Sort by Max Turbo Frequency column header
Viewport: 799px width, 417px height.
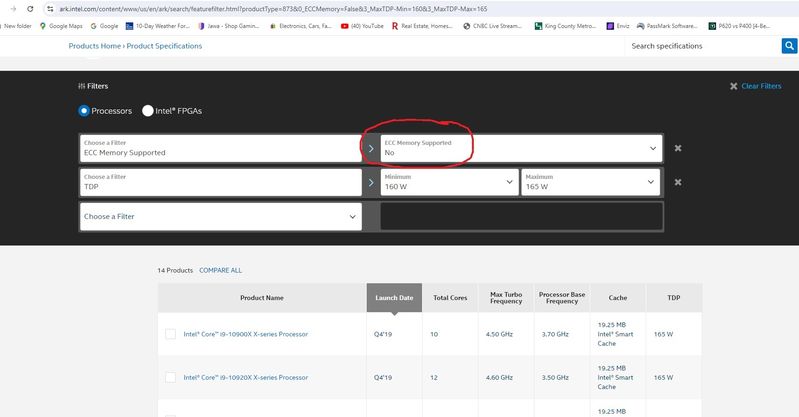506,298
